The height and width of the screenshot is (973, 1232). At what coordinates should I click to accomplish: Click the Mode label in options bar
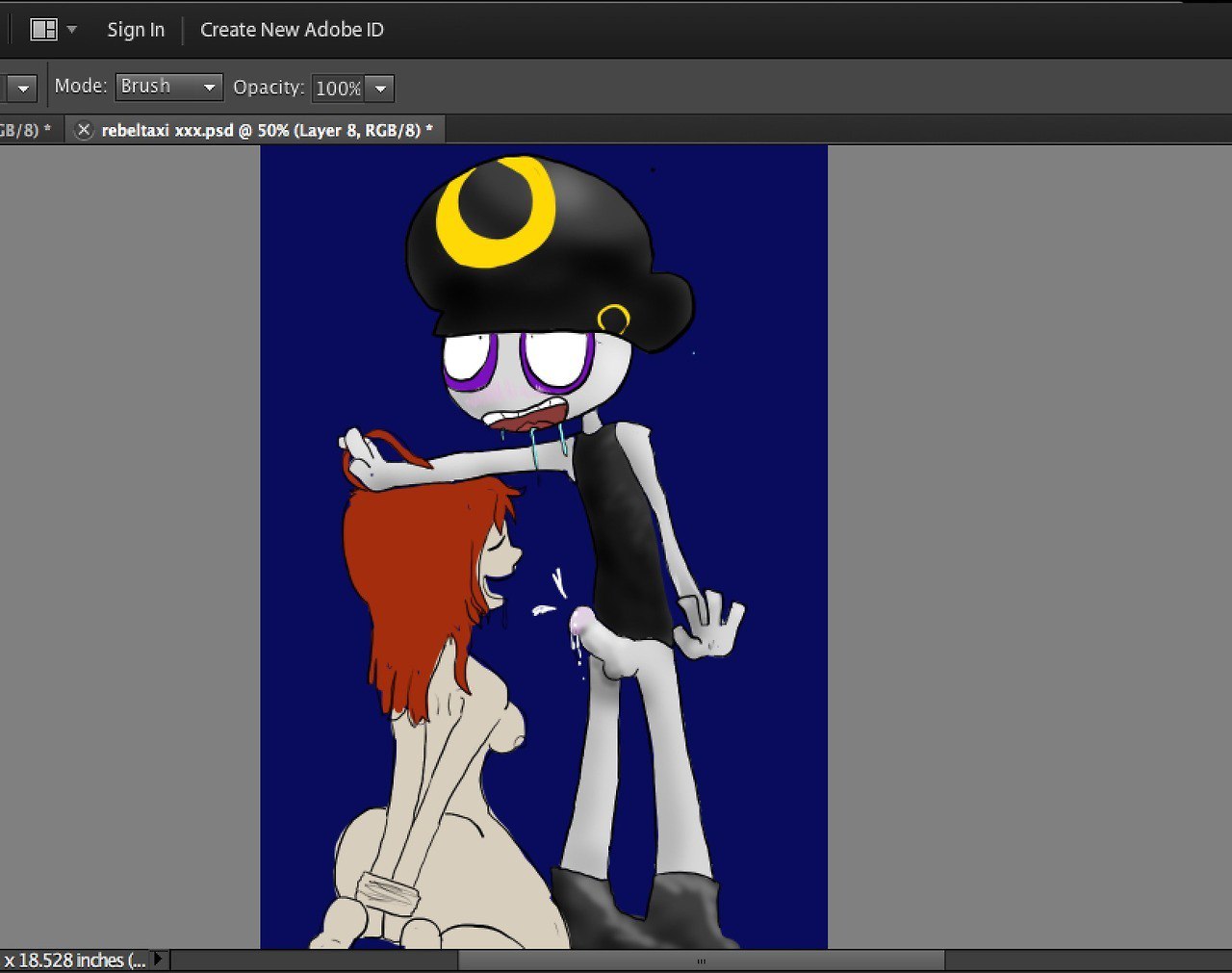click(x=81, y=87)
